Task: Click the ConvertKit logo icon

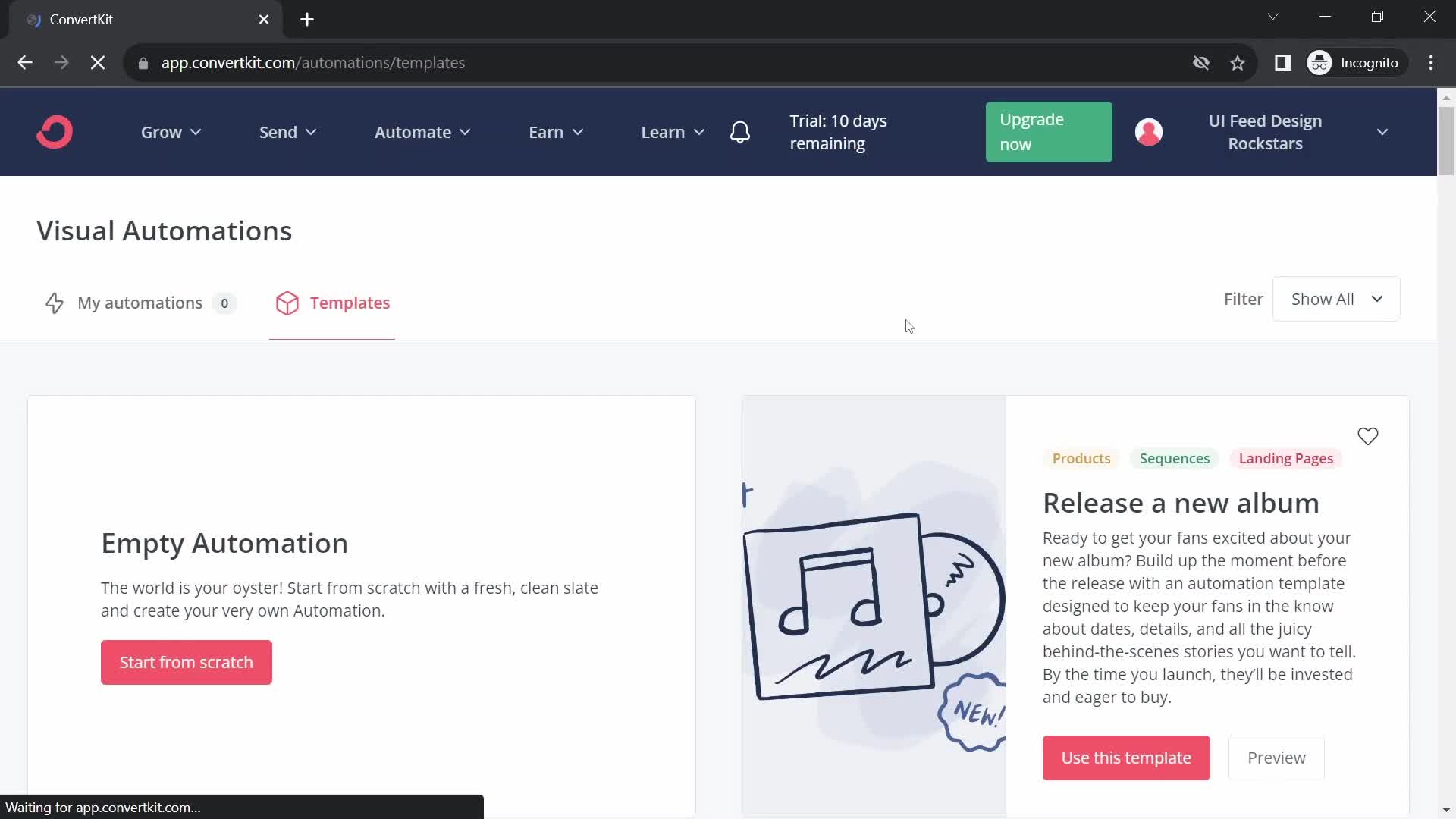Action: [x=55, y=132]
